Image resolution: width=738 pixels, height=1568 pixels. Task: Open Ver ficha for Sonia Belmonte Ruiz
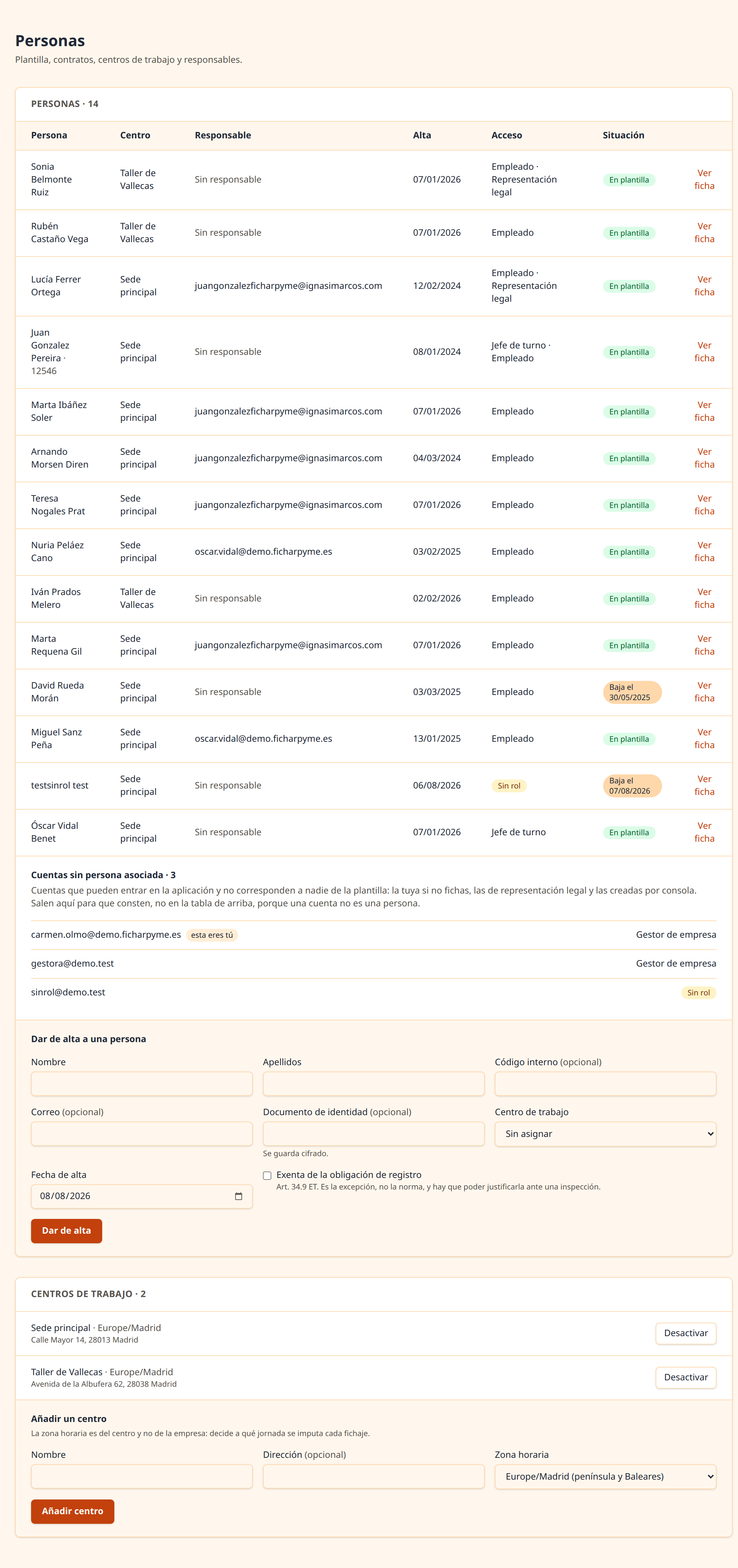[704, 180]
